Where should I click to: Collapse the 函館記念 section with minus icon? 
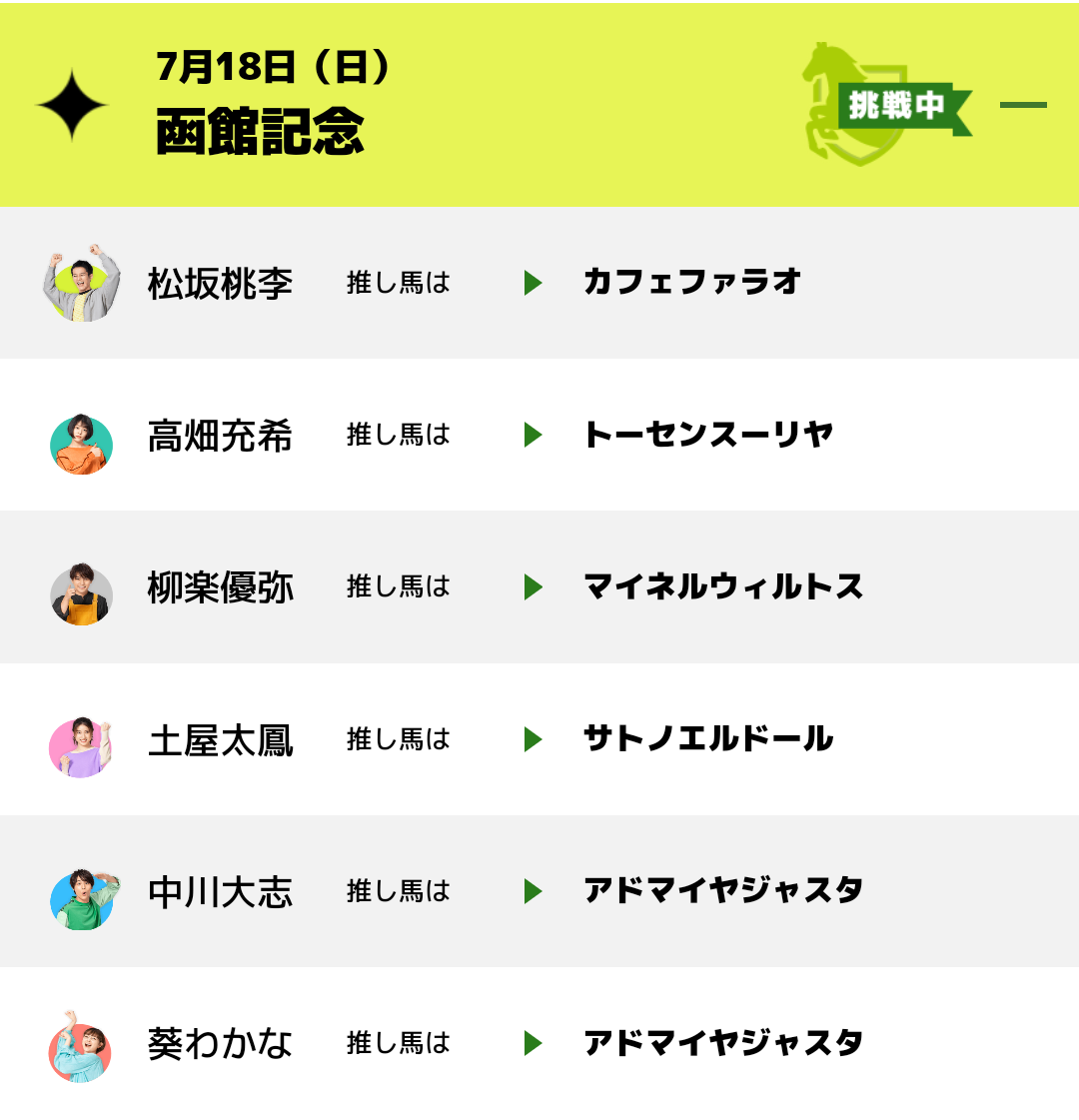[1023, 105]
